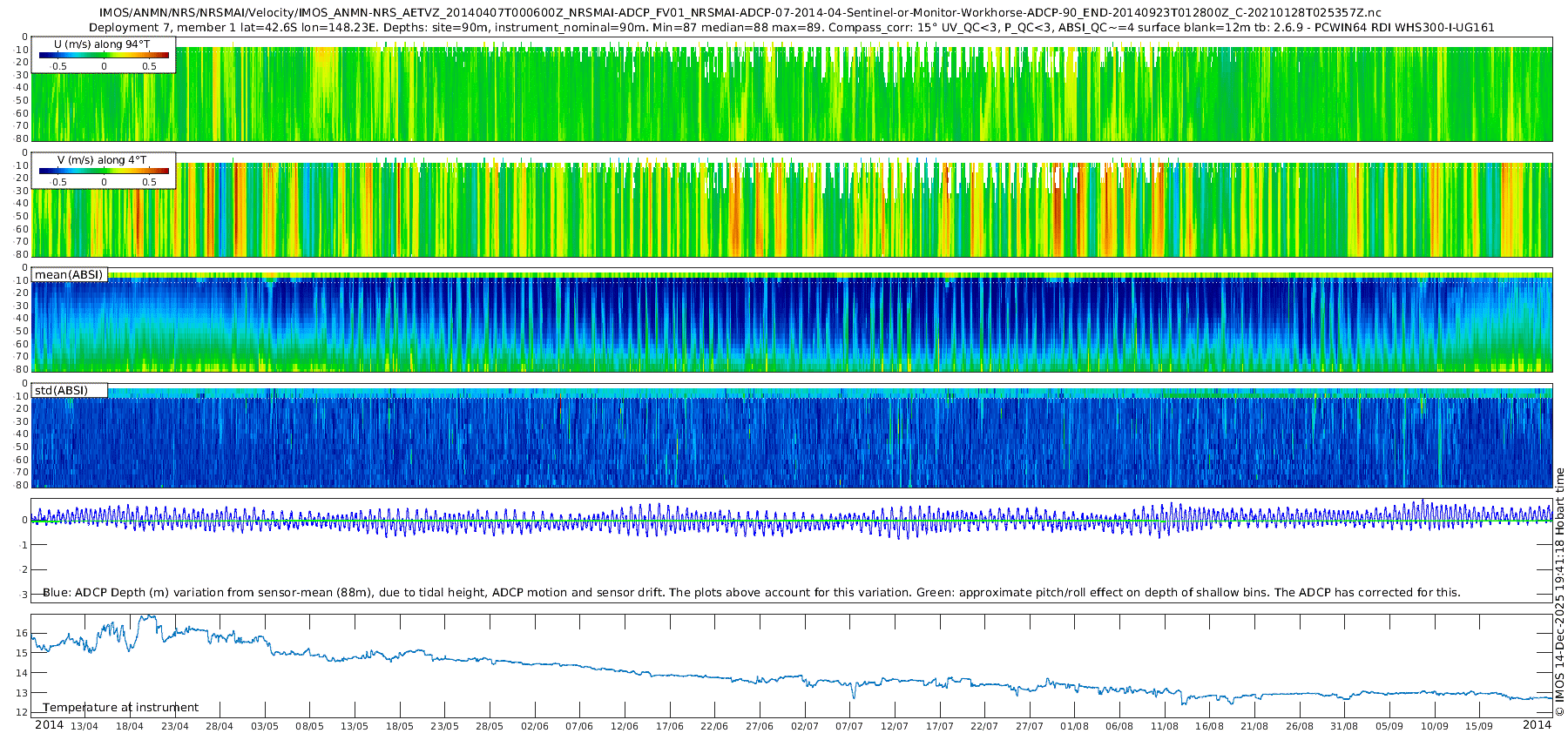The width and height of the screenshot is (1568, 740).
Task: Select the 13/04 date tick label
Action: [84, 726]
